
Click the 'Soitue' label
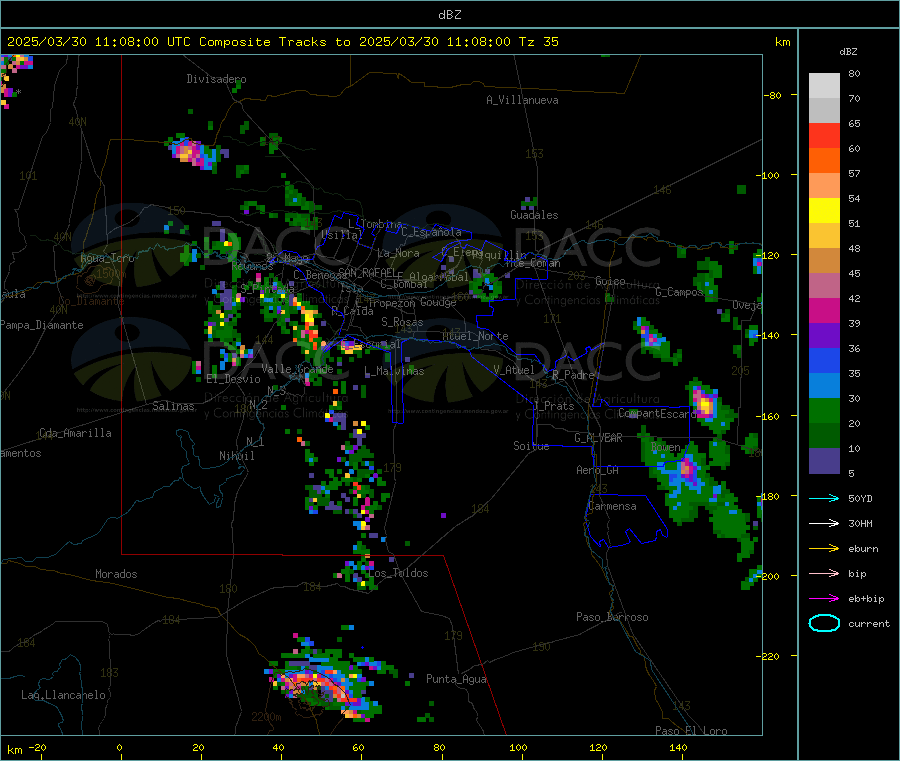(x=531, y=446)
